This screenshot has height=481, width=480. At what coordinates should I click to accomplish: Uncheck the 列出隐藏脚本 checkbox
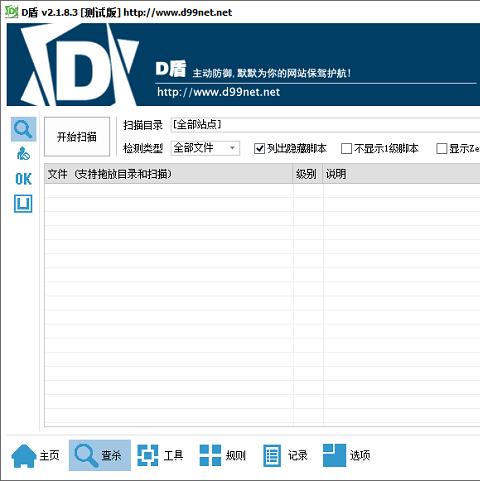tap(259, 148)
